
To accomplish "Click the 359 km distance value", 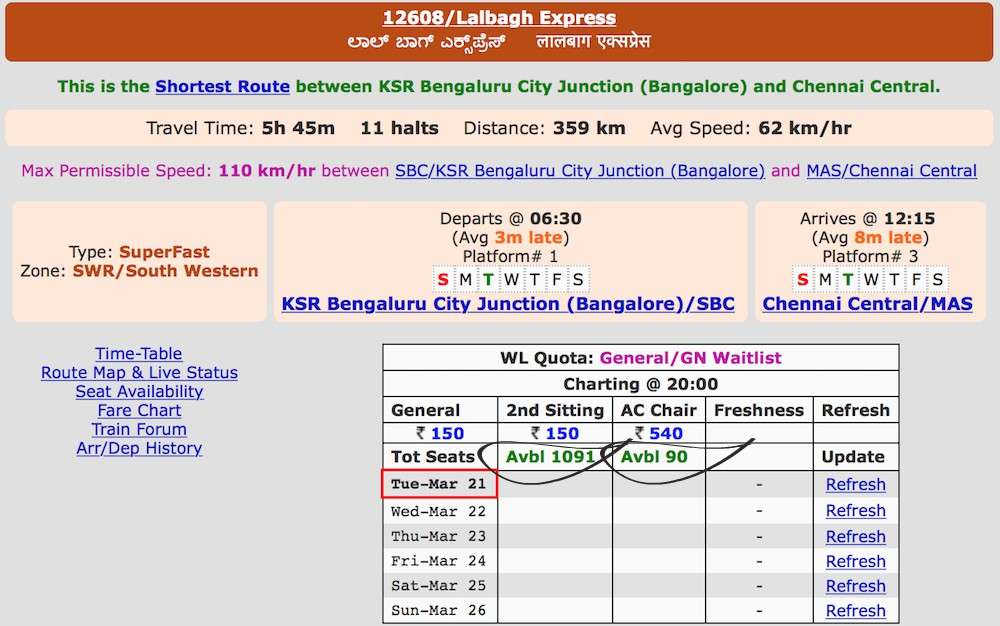I will [589, 128].
